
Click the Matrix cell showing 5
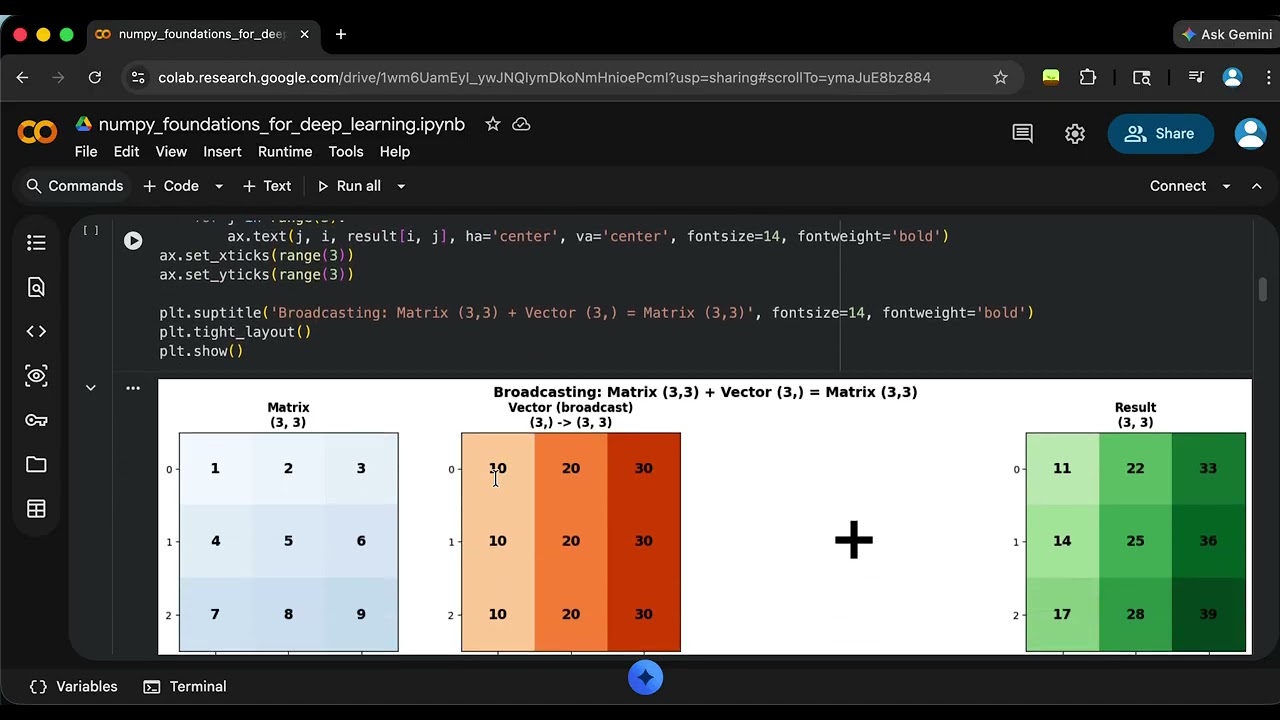(x=288, y=541)
